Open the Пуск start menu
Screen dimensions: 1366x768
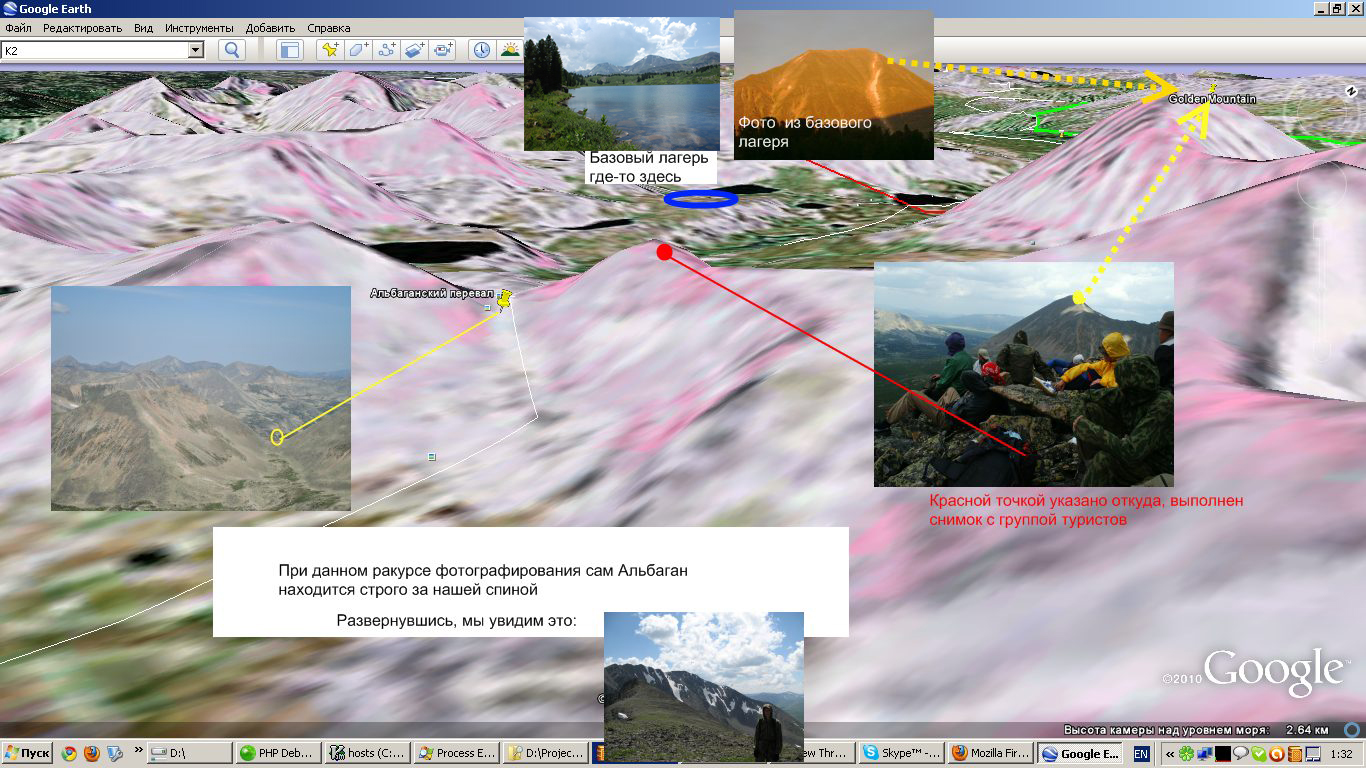[28, 754]
